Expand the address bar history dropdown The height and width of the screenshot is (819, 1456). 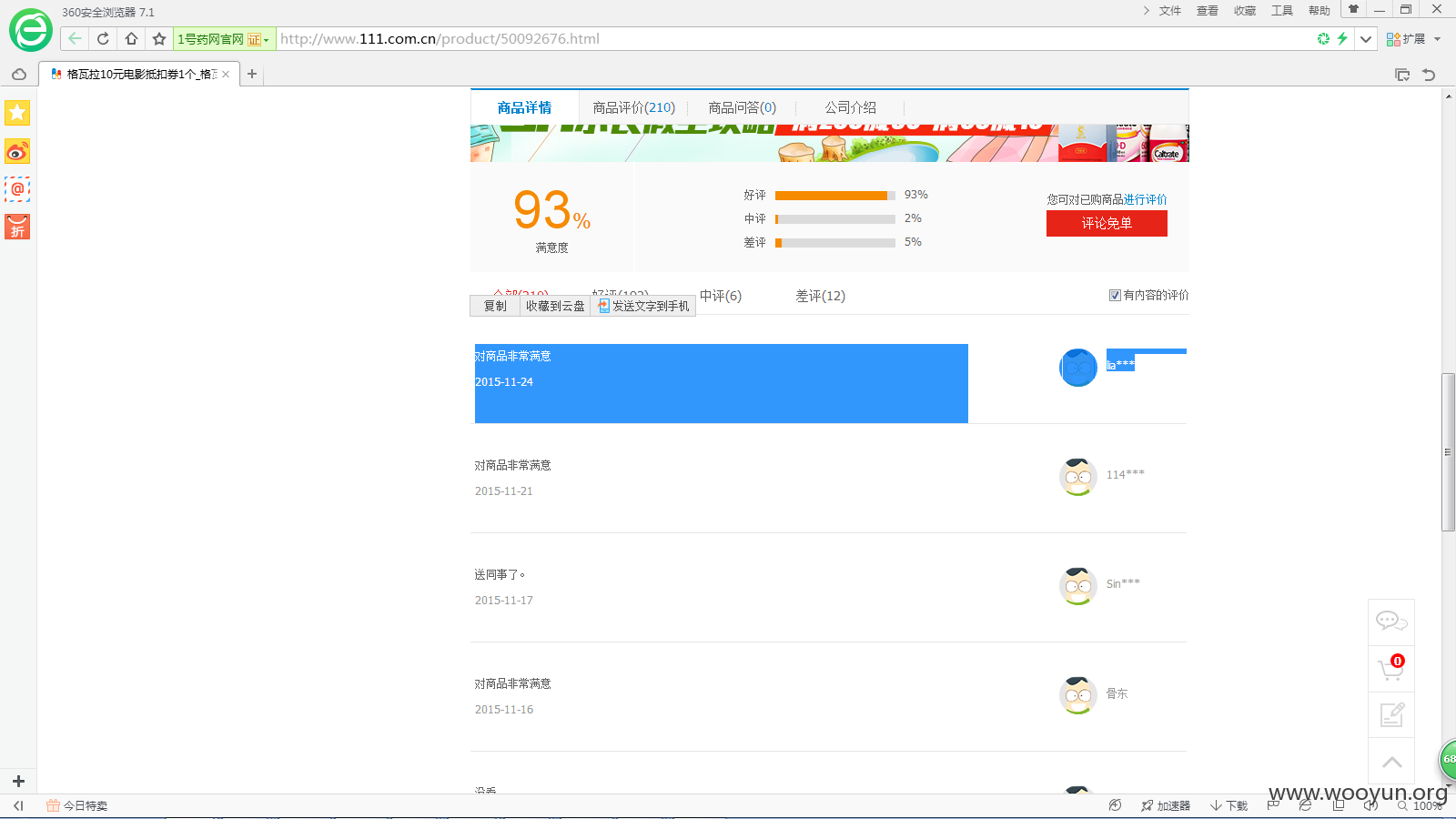coord(1365,38)
